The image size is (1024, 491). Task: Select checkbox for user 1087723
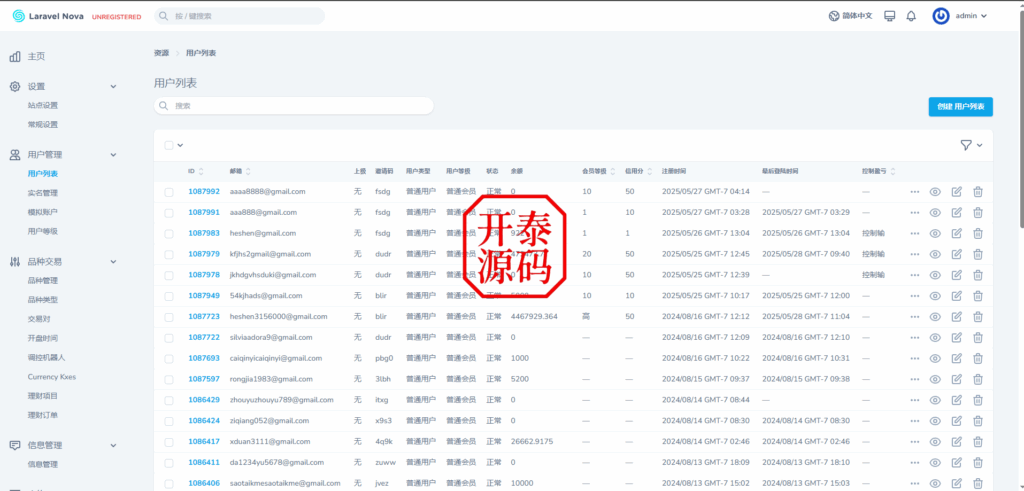click(x=169, y=317)
